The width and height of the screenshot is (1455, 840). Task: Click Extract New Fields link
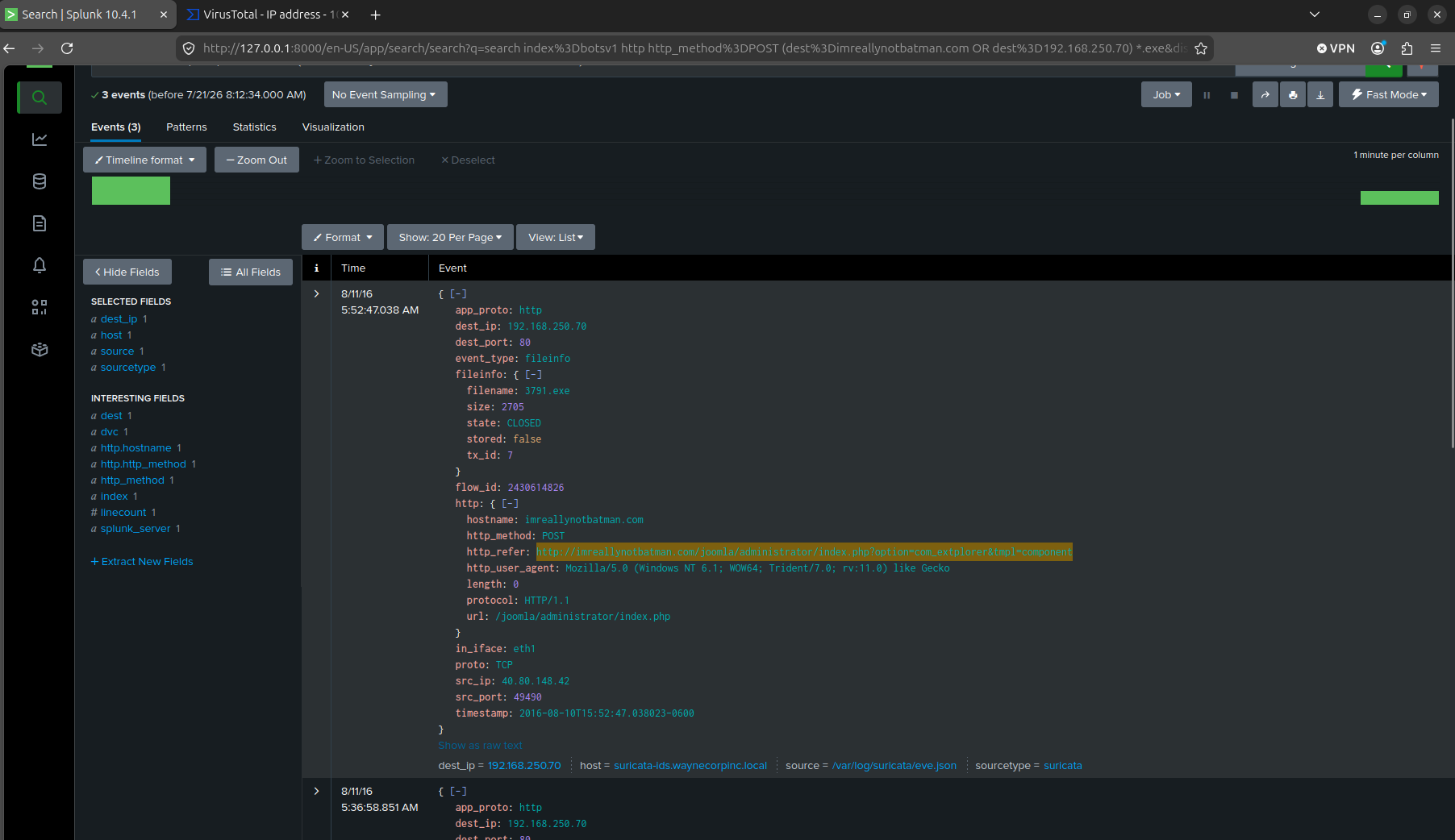(x=142, y=562)
